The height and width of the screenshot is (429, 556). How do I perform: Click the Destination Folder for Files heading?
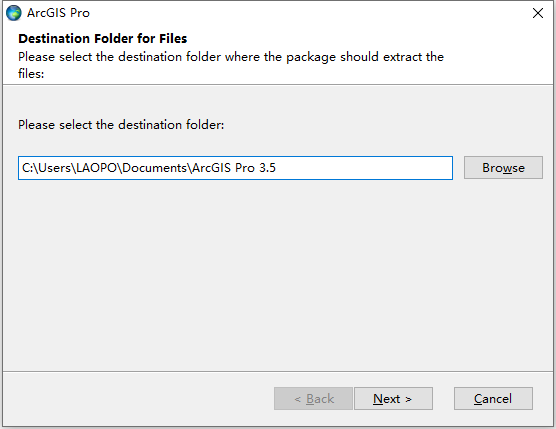point(102,38)
